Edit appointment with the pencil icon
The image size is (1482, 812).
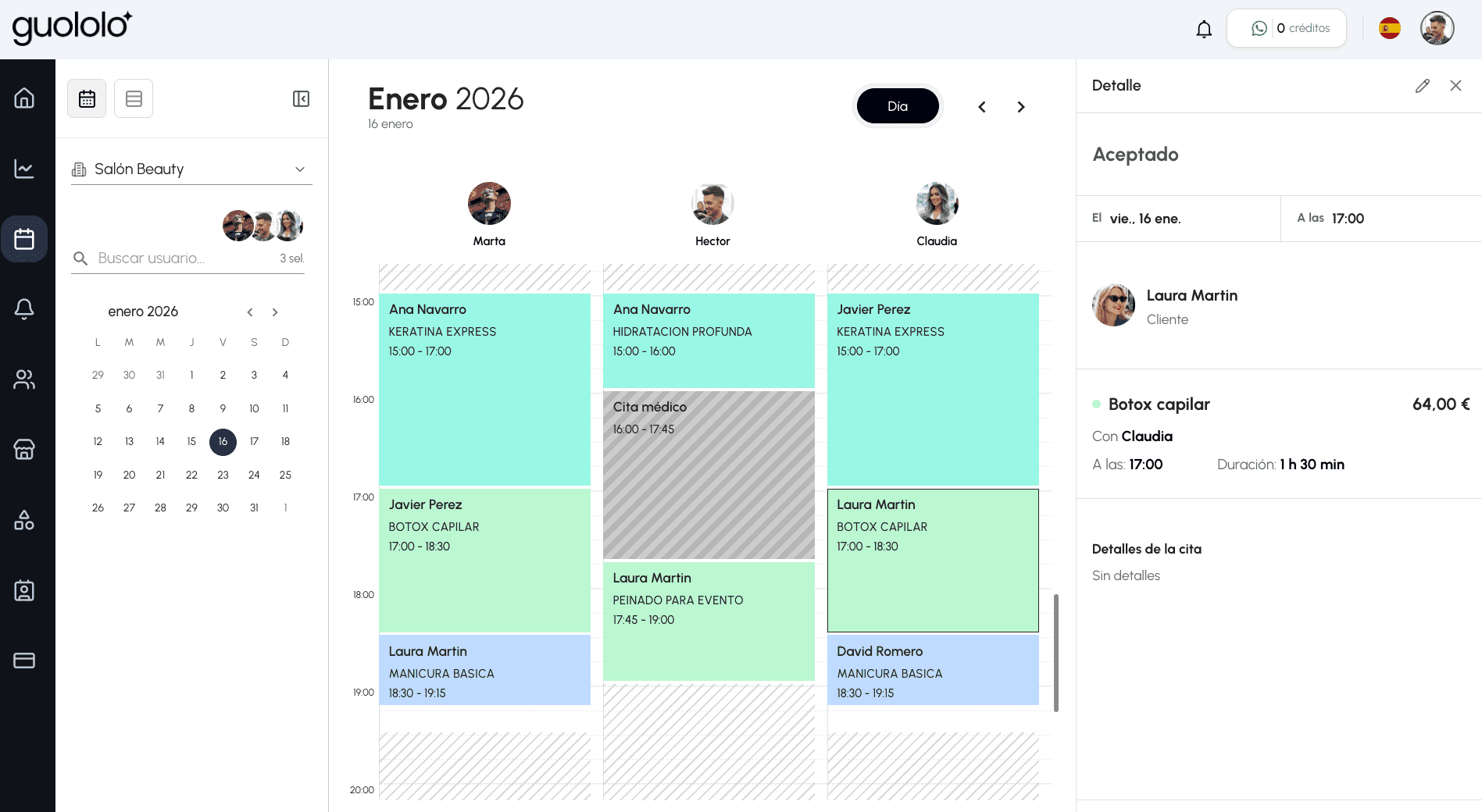1422,86
